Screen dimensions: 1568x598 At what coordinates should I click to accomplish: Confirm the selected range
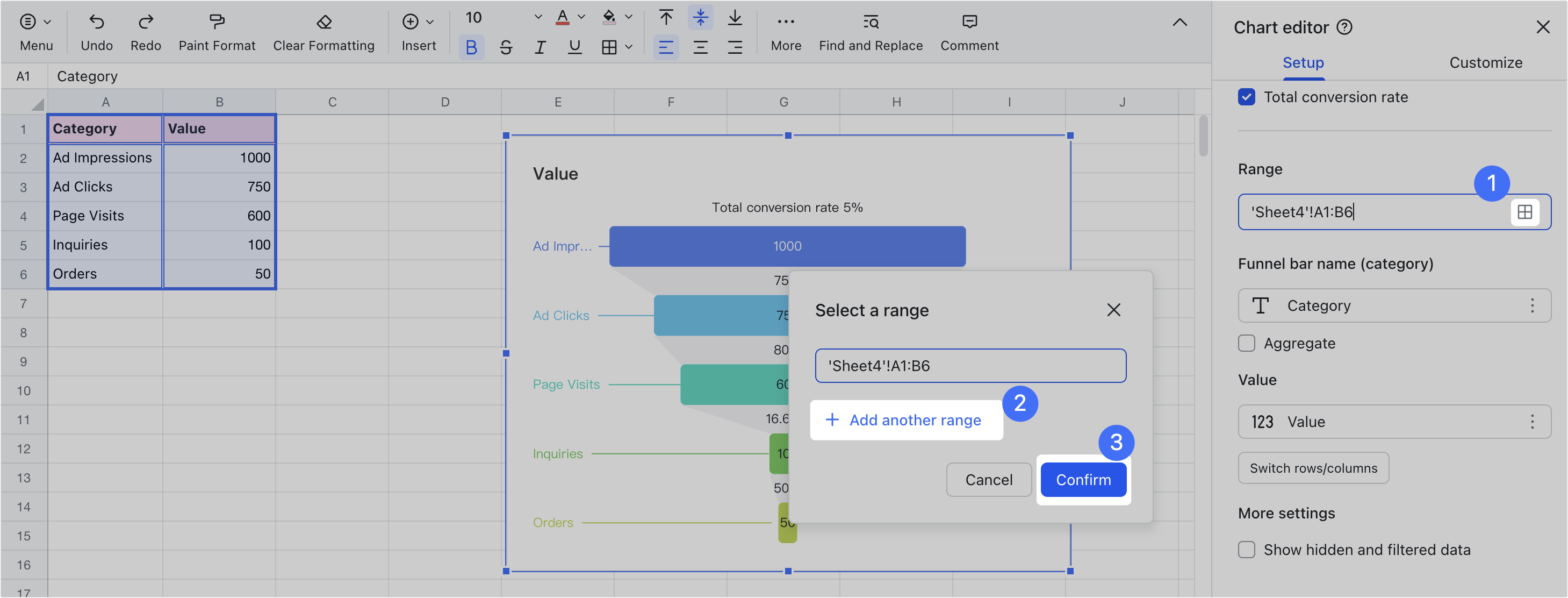pyautogui.click(x=1083, y=480)
